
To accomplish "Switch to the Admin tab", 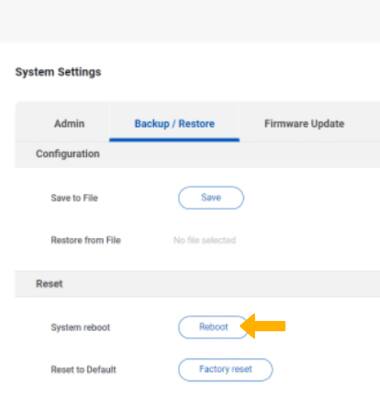I will [x=69, y=124].
